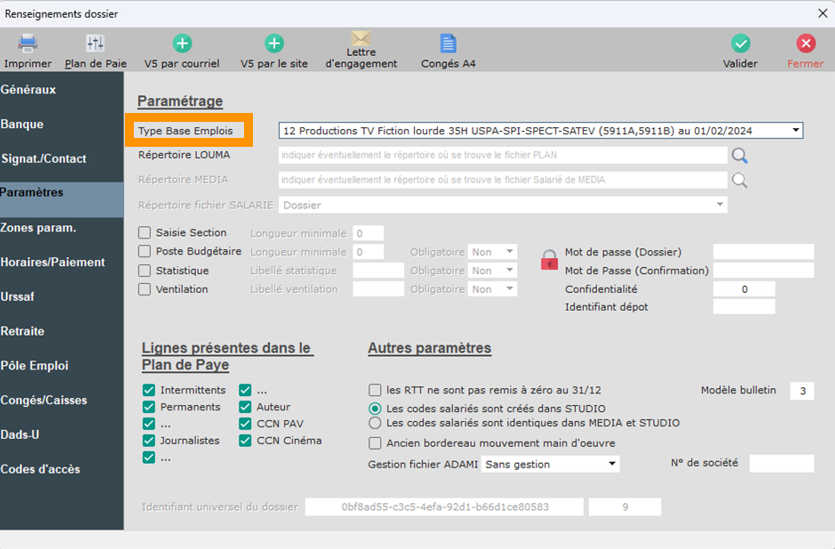The height and width of the screenshot is (549, 835).
Task: Open Ventilation Obligatoire dropdown
Action: coord(492,289)
